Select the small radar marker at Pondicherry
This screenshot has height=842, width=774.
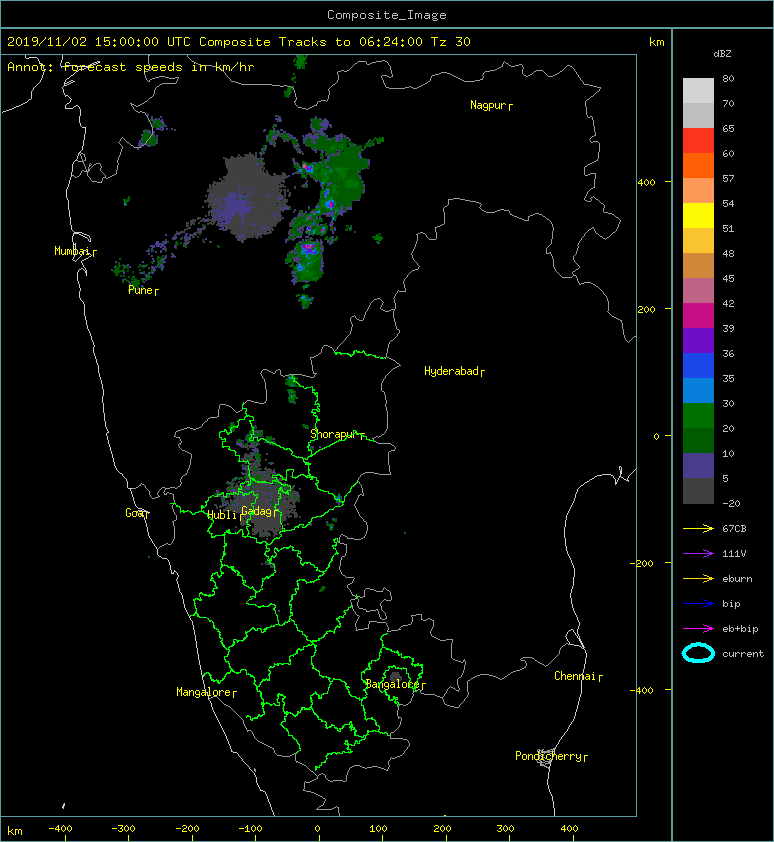[546, 757]
